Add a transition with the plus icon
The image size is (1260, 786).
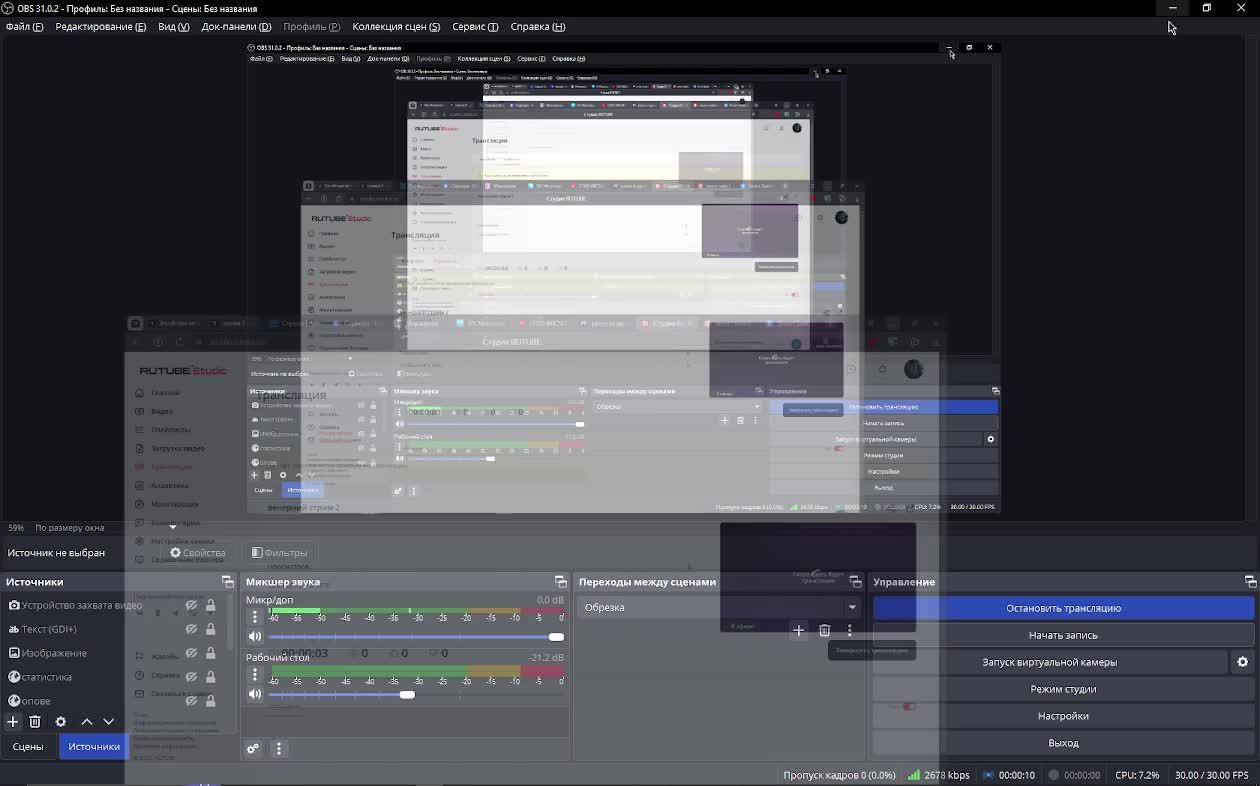click(798, 630)
